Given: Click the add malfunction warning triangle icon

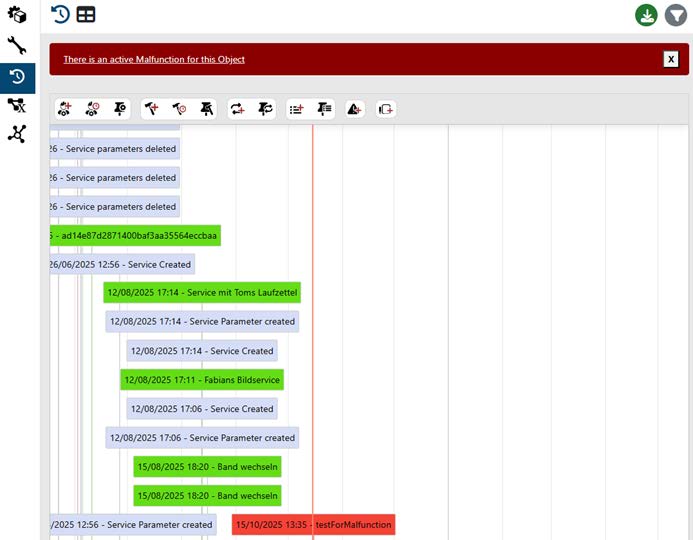Looking at the screenshot, I should coord(354,109).
